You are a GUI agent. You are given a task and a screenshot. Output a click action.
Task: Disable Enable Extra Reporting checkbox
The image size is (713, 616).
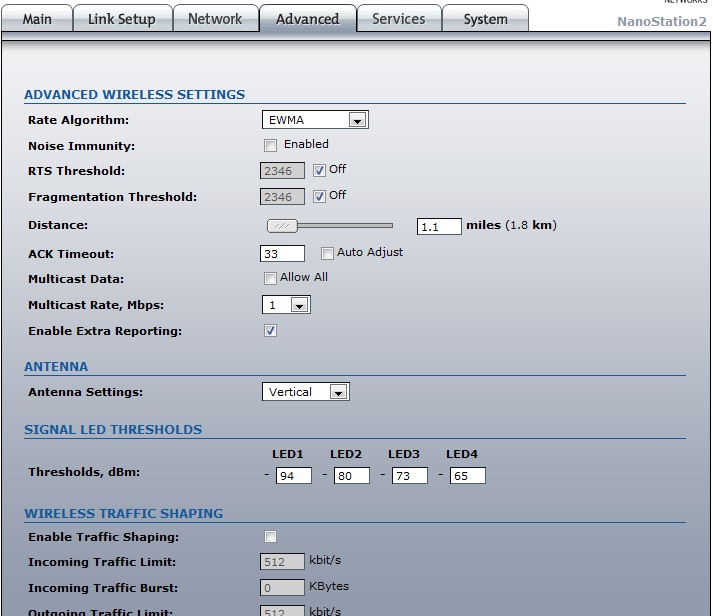point(271,331)
